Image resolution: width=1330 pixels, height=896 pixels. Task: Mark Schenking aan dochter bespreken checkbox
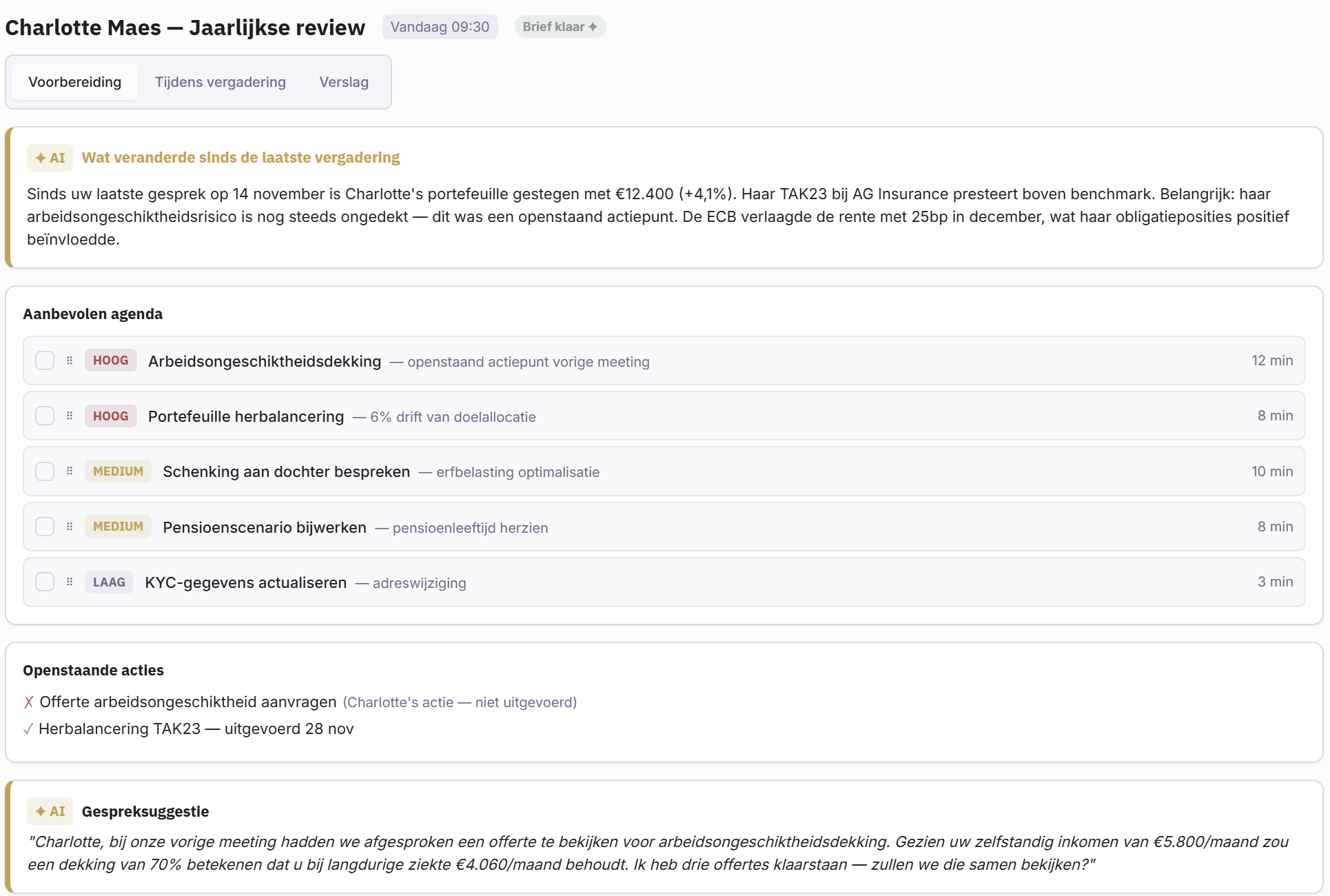click(x=45, y=471)
